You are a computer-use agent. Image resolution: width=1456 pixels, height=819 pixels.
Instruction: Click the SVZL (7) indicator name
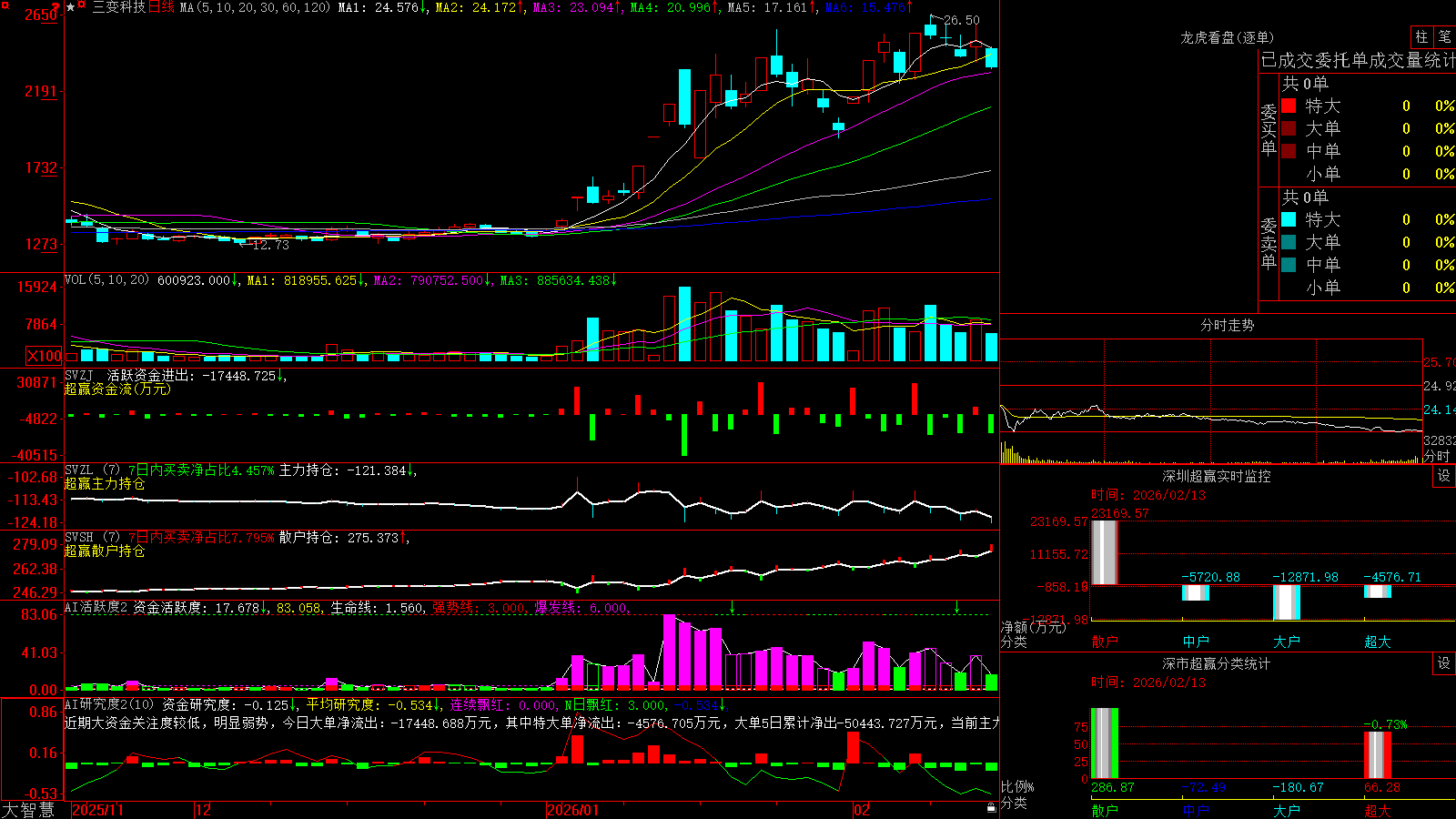(x=92, y=470)
